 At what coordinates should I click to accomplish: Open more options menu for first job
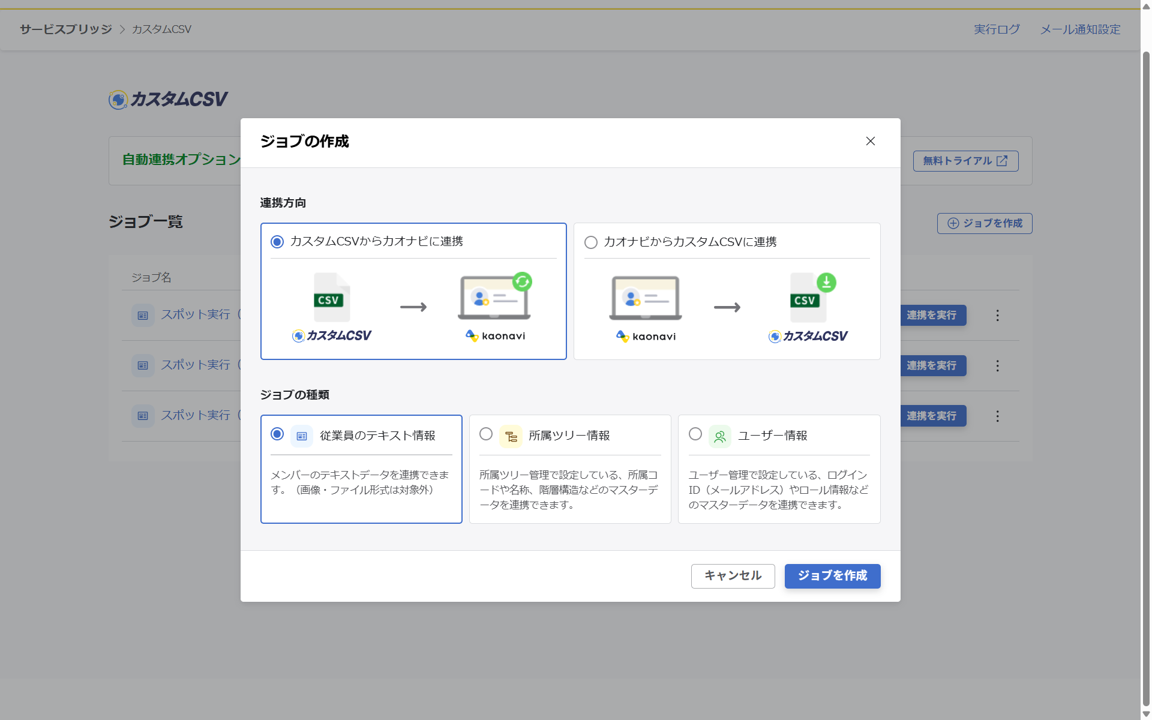click(997, 315)
